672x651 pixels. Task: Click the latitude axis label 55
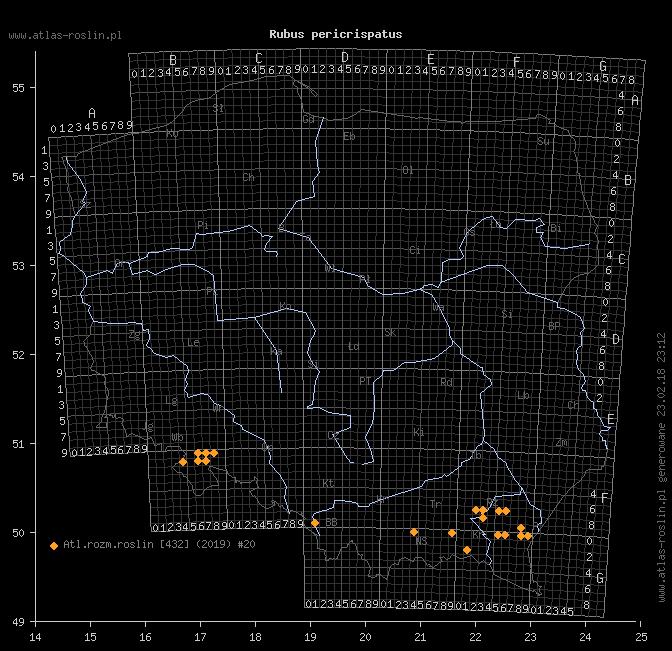click(18, 88)
